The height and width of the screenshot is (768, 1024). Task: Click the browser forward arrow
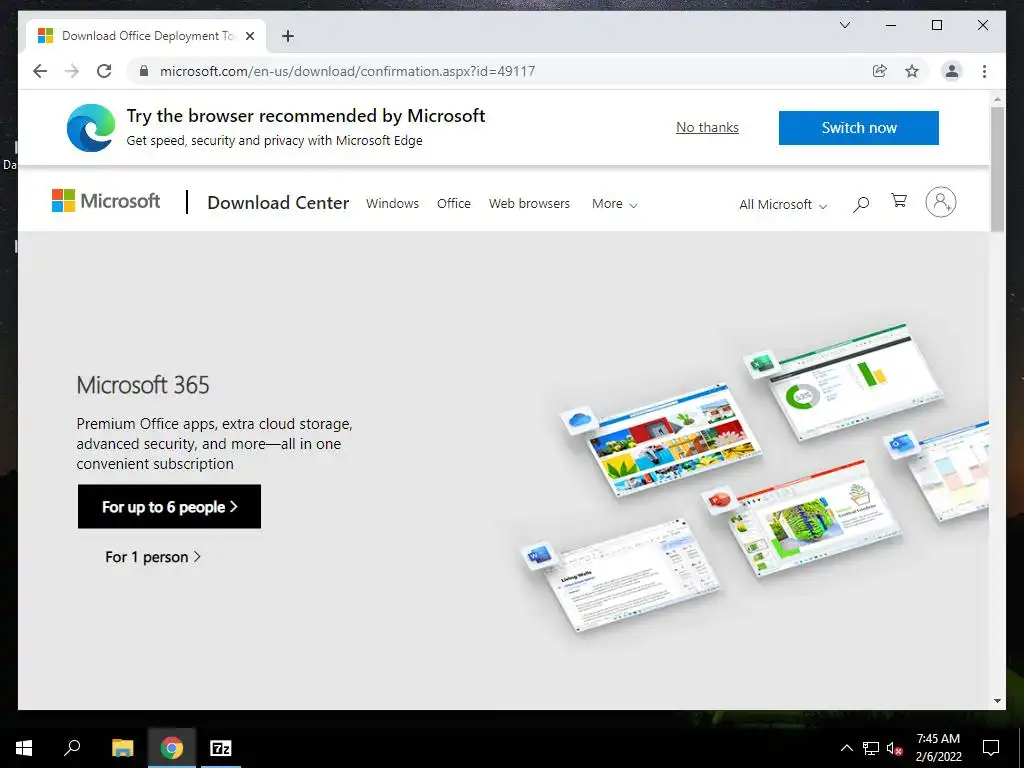point(72,71)
